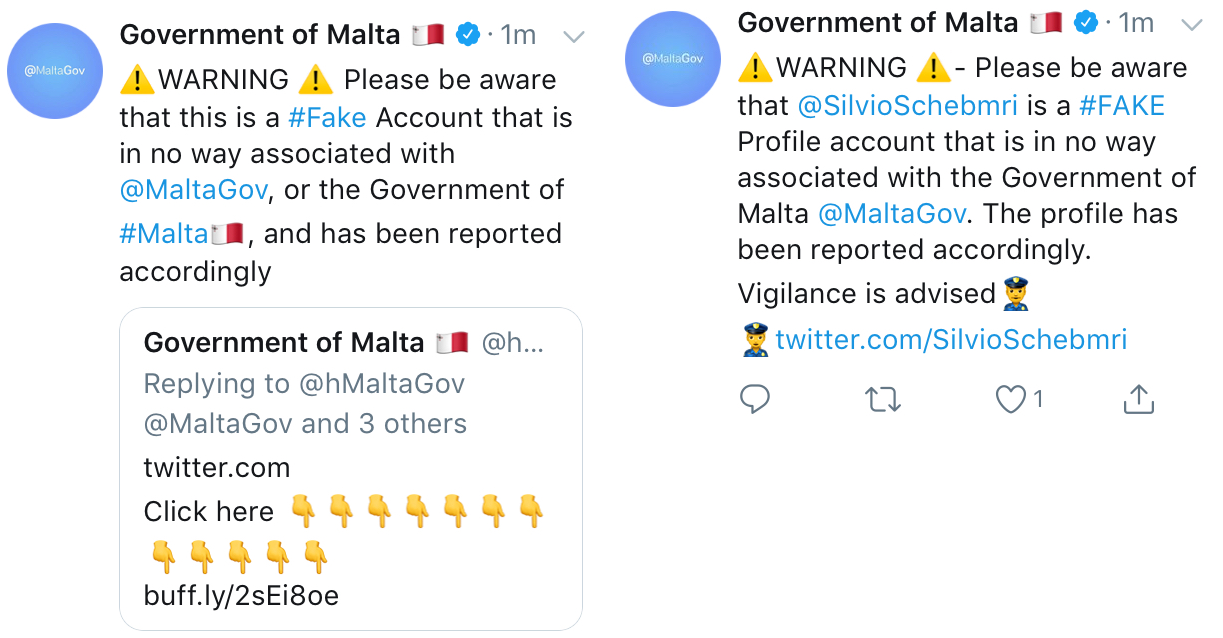Screen dimensions: 1223x638
Task: Open left tweet's chevron menu
Action: pos(574,37)
